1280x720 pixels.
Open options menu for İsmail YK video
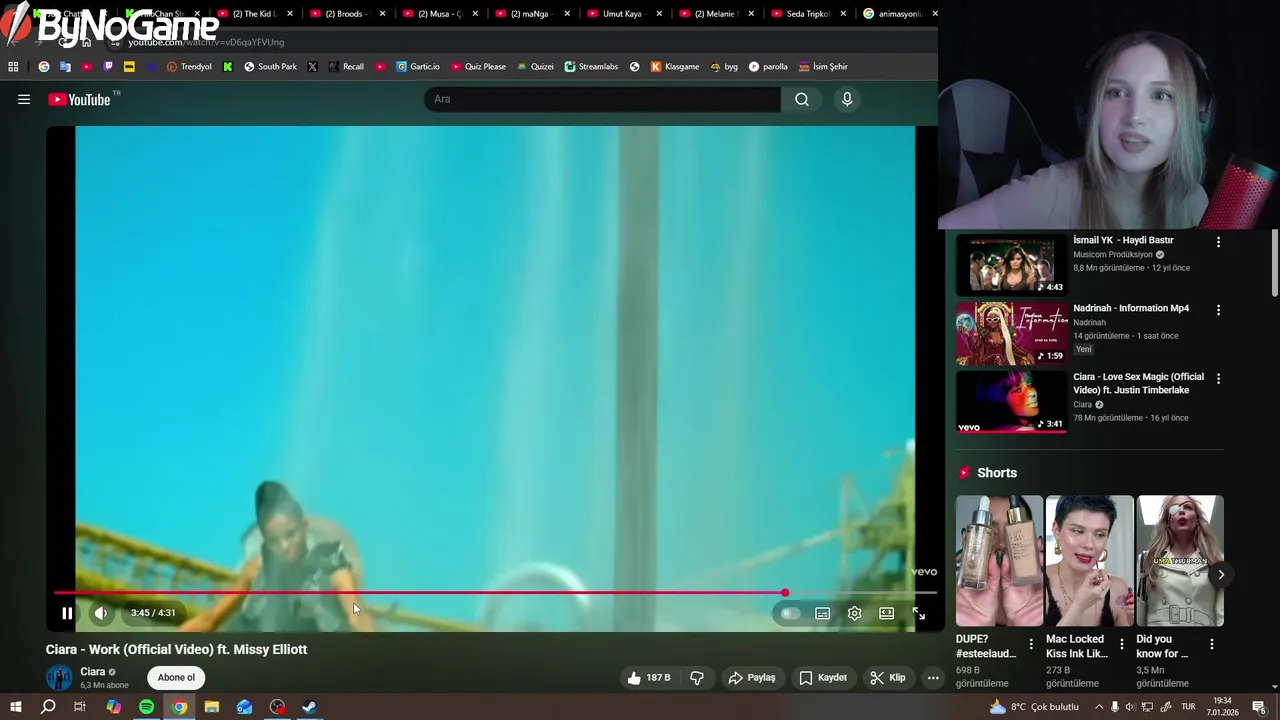coord(1218,242)
